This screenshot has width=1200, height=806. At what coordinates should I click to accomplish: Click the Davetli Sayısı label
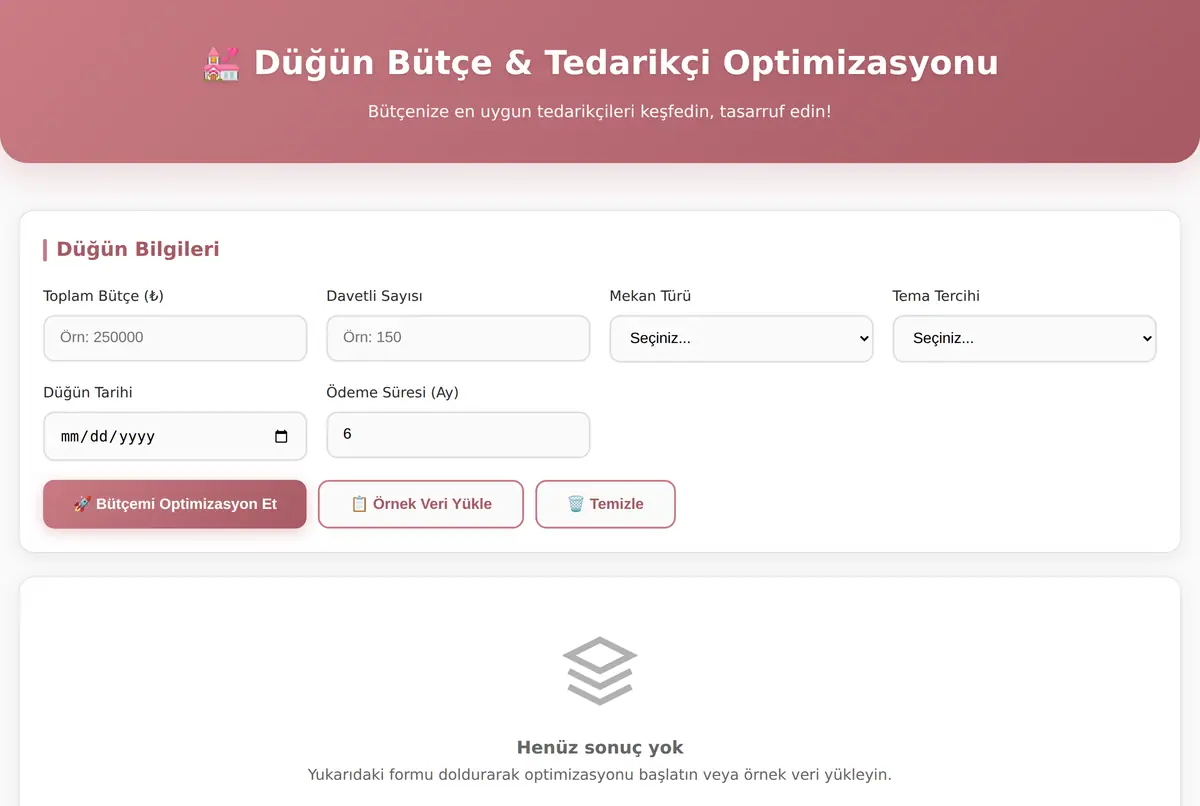(375, 296)
